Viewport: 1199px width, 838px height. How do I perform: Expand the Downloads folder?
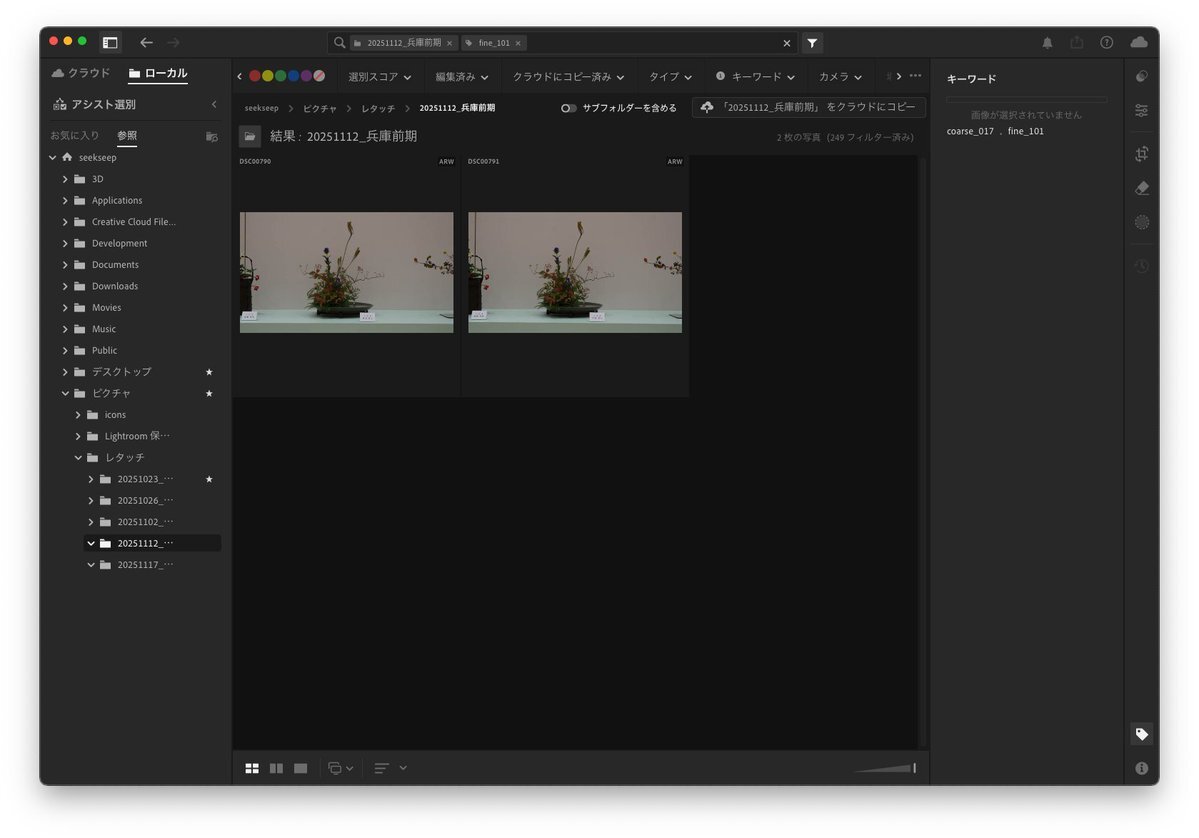point(65,286)
